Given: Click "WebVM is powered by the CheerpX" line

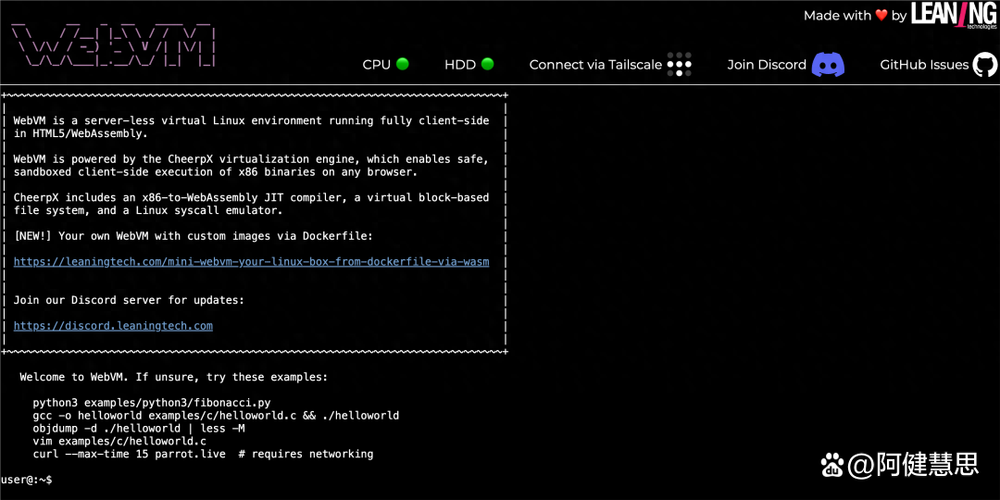Looking at the screenshot, I should [251, 159].
